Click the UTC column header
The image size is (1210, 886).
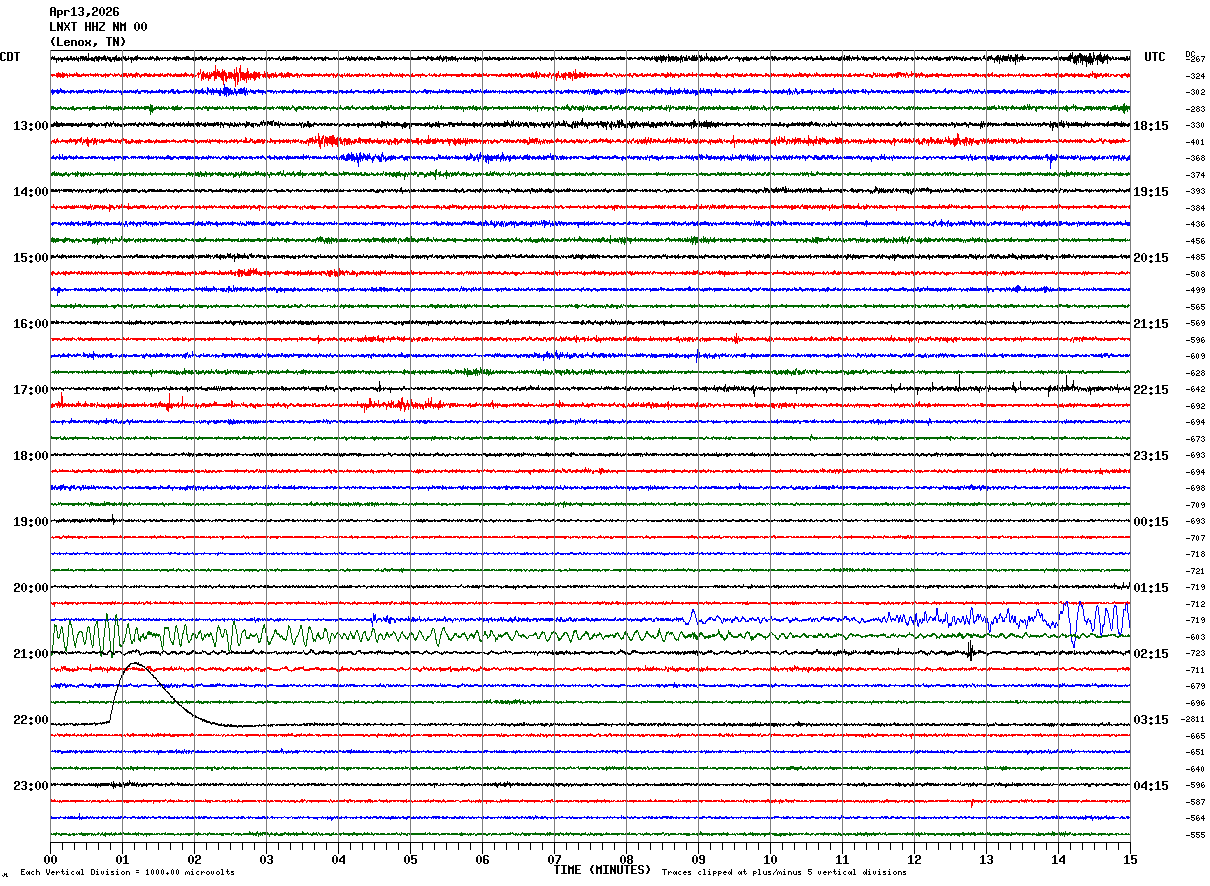[x=1155, y=57]
